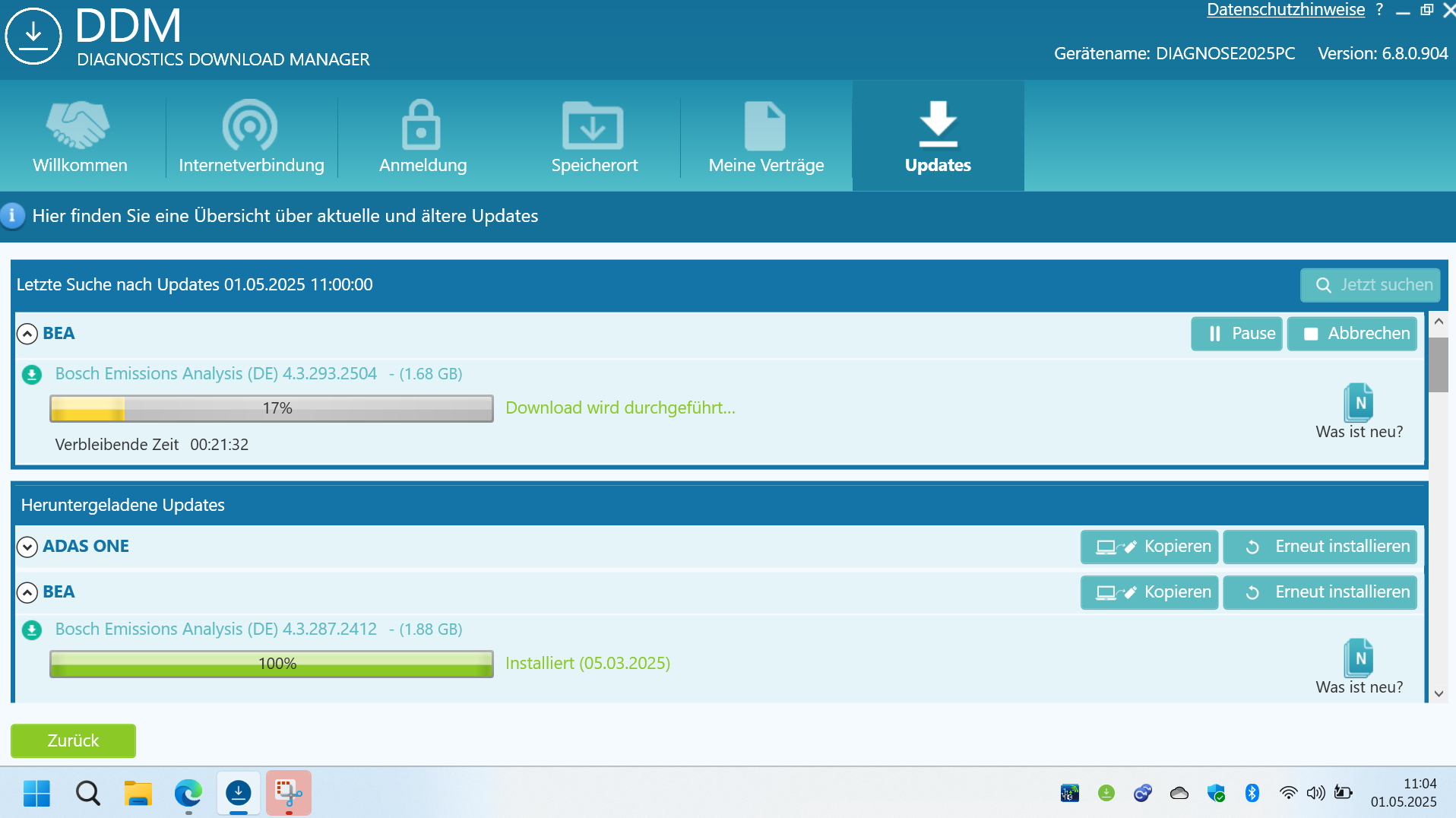Open the Windows Start menu
This screenshot has height=818, width=1456.
36,793
